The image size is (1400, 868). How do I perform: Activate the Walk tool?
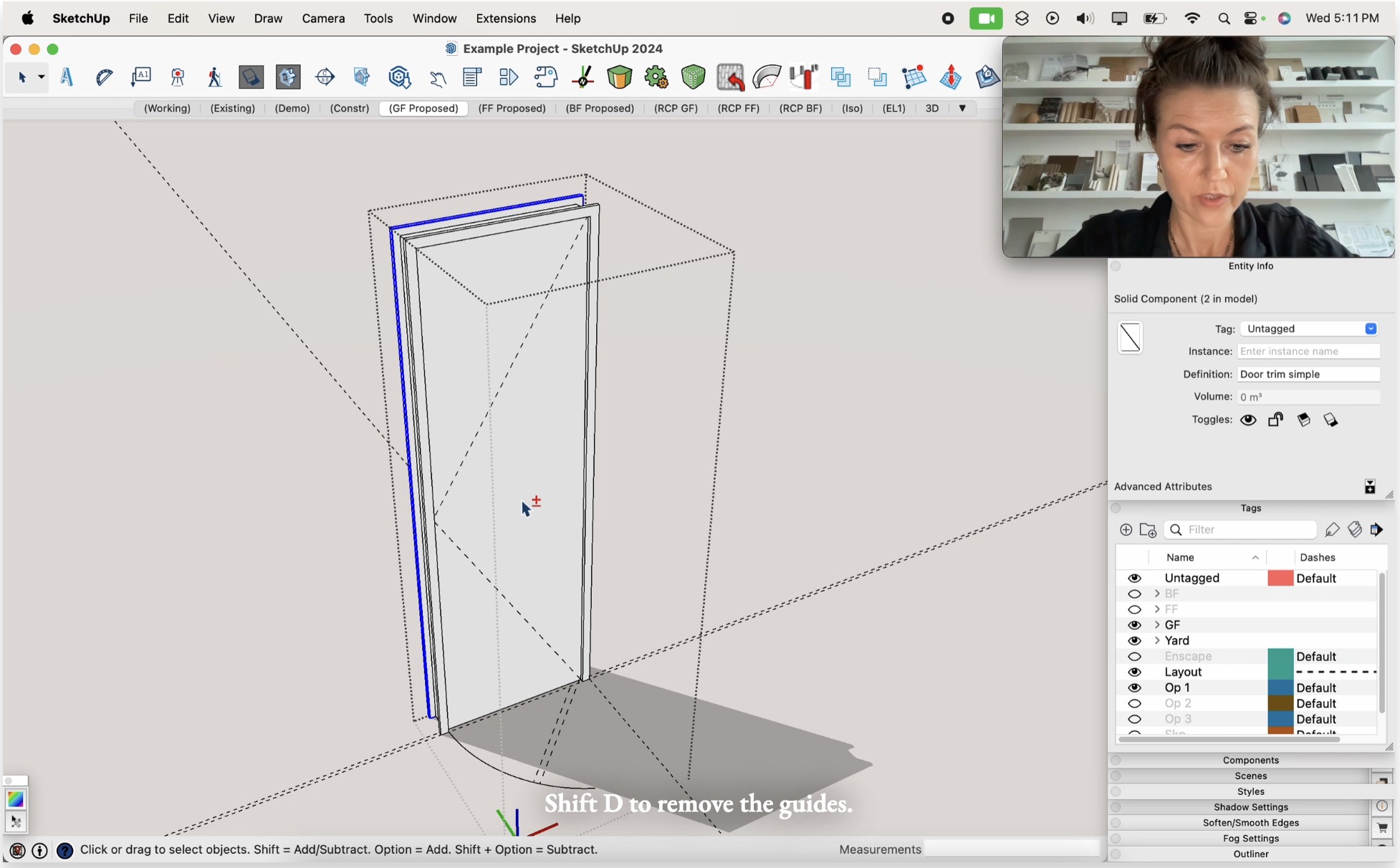pos(214,77)
